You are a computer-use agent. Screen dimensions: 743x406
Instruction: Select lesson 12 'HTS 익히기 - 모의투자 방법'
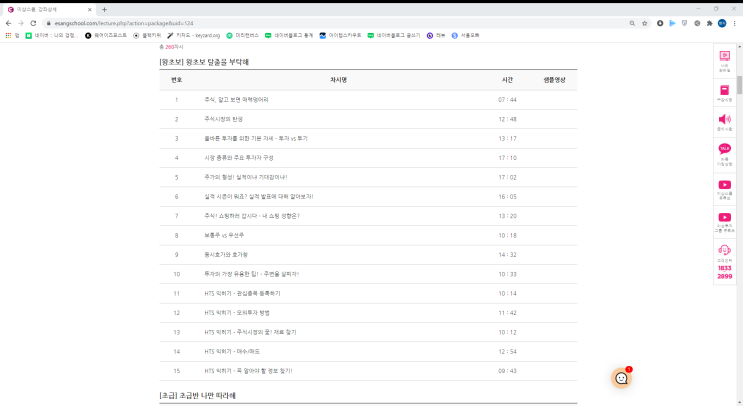click(x=237, y=313)
